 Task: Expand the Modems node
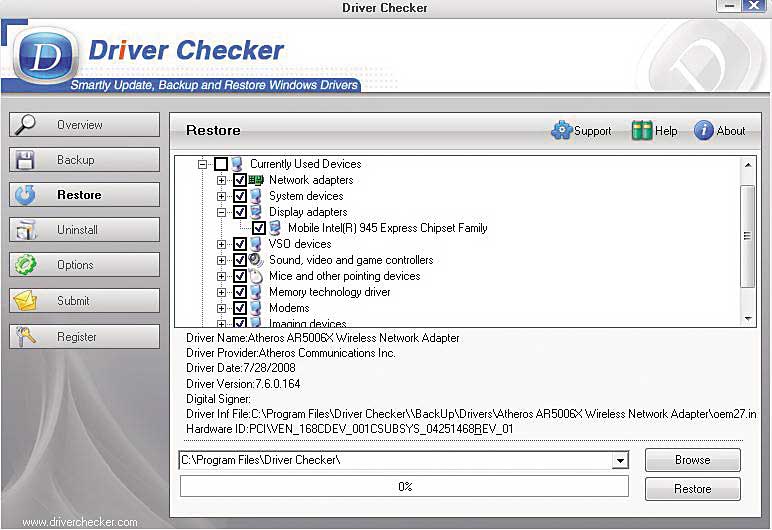pyautogui.click(x=222, y=308)
